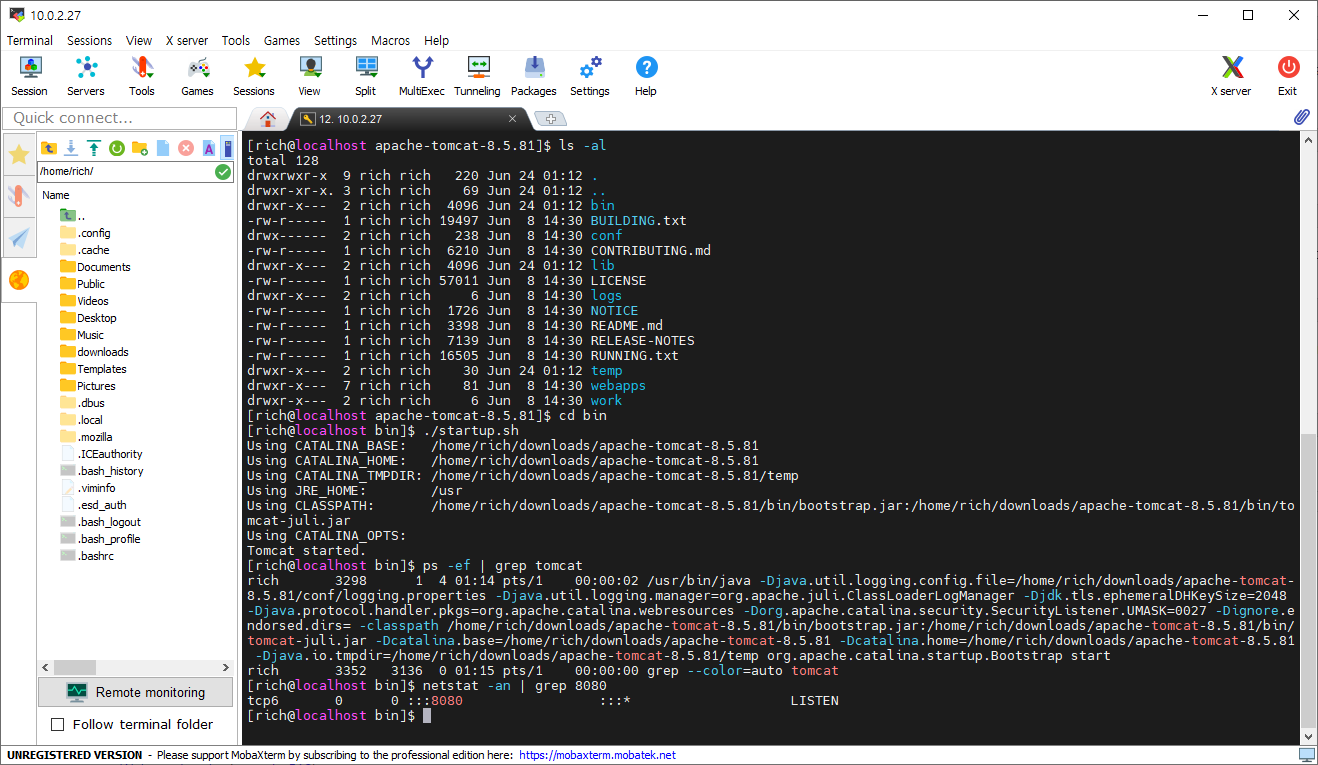1318x765 pixels.
Task: Click the paperclip attach icon
Action: click(1302, 117)
